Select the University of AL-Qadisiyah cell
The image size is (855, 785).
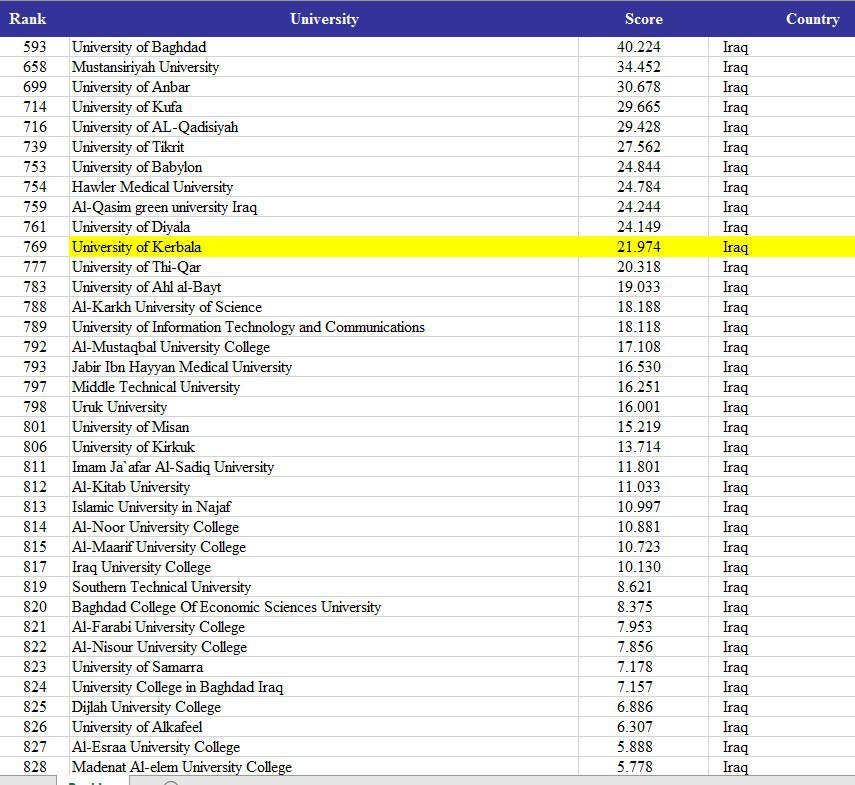pos(324,127)
